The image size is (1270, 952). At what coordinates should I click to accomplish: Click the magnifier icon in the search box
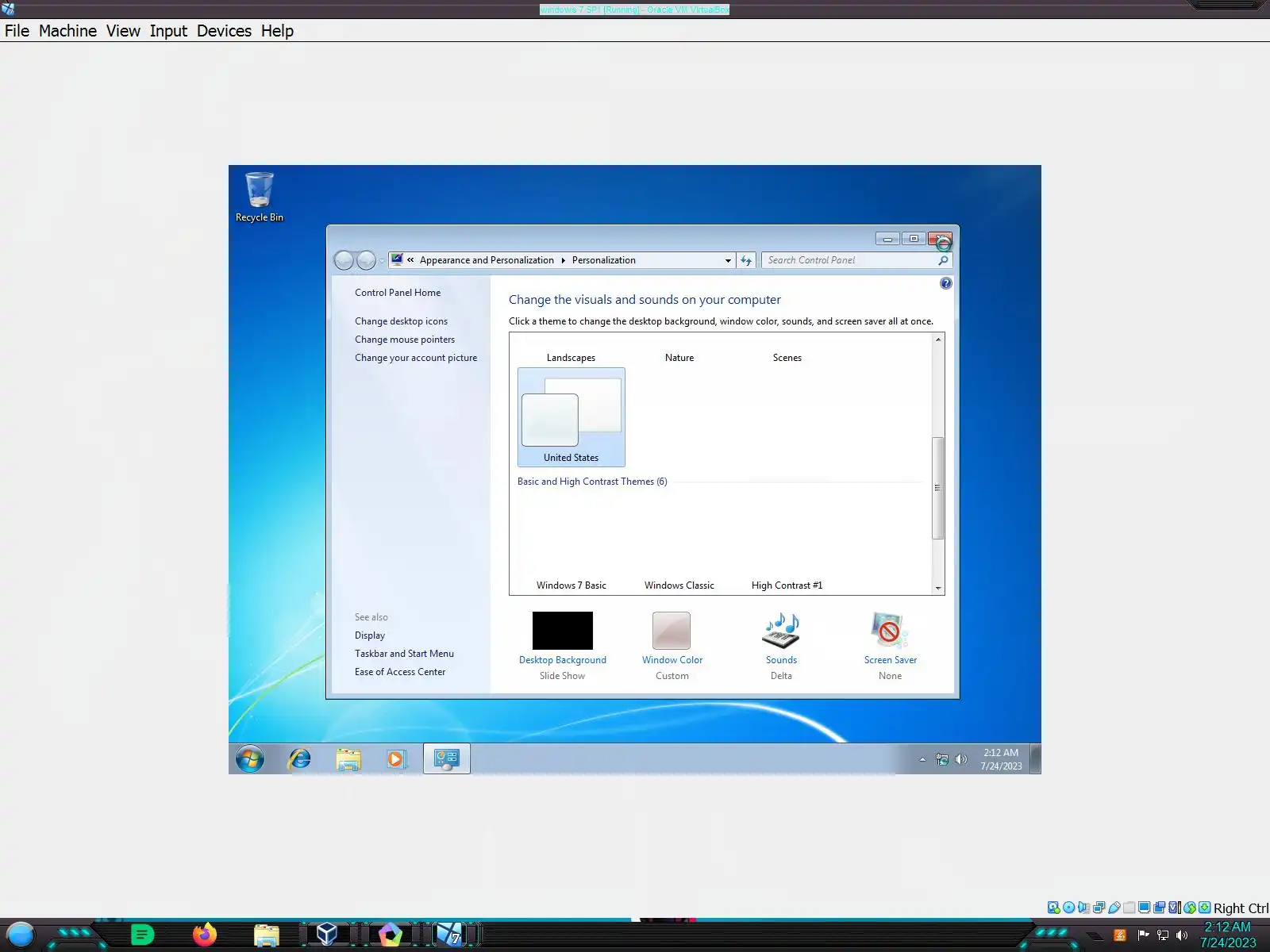pos(943,260)
